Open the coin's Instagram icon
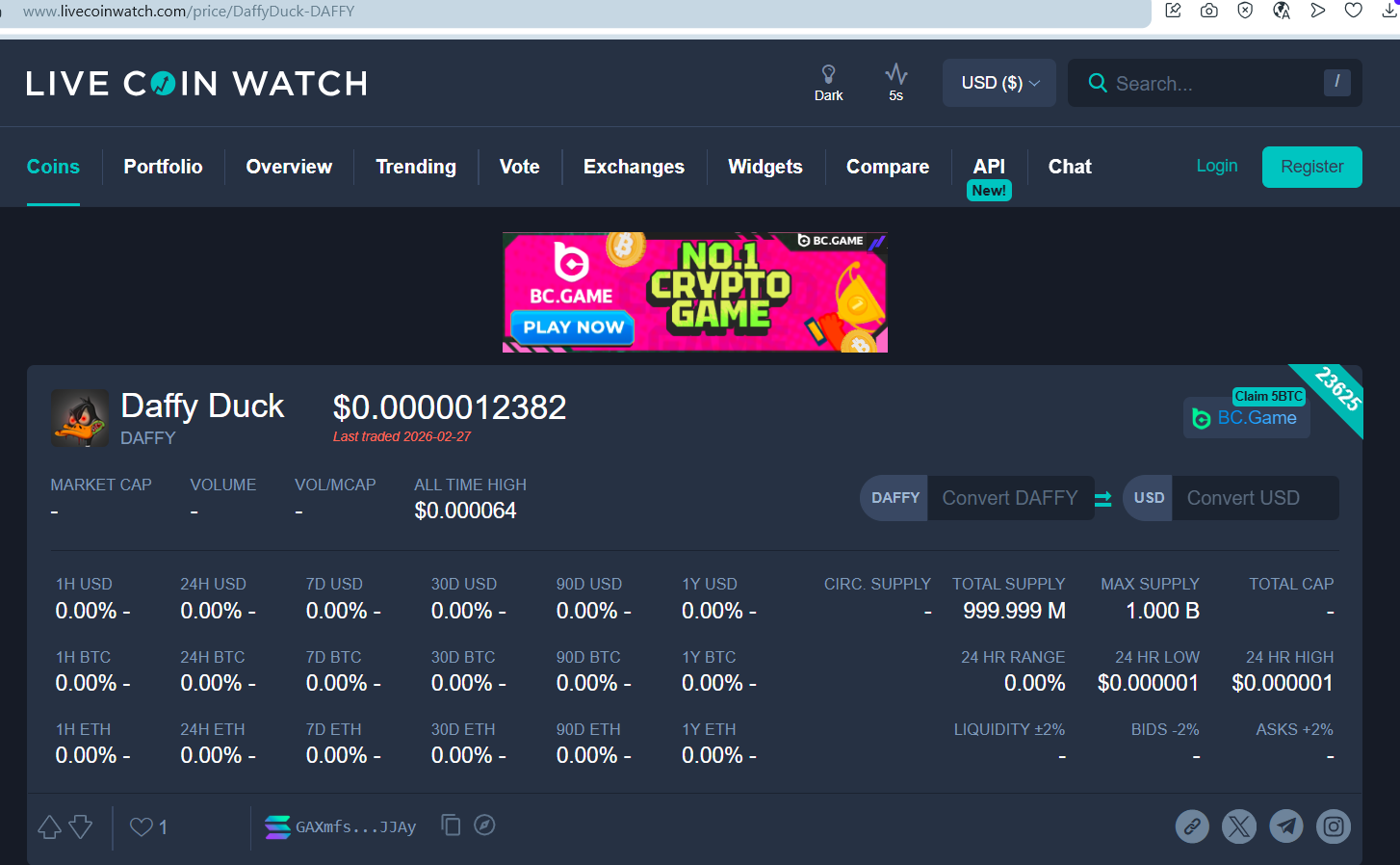This screenshot has height=865, width=1400. point(1334,826)
